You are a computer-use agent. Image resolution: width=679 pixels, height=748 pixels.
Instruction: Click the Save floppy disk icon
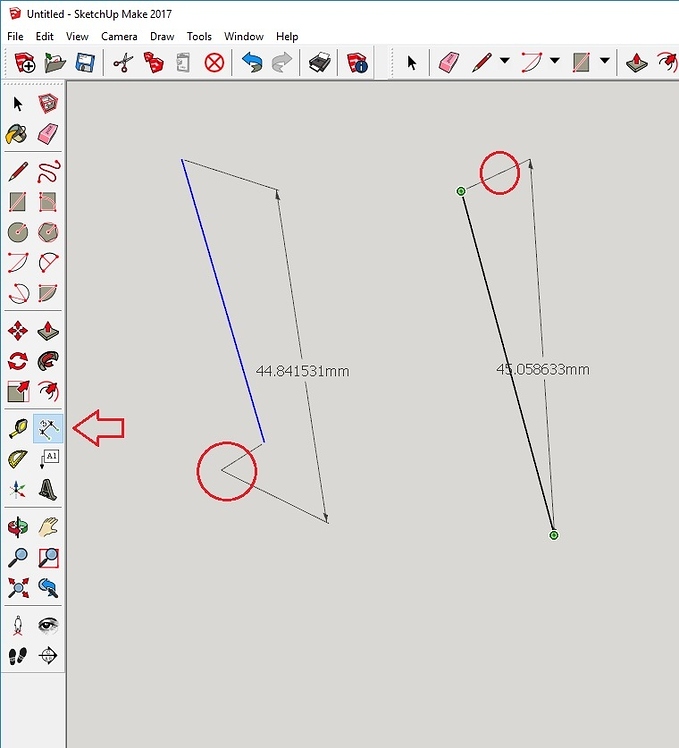85,62
